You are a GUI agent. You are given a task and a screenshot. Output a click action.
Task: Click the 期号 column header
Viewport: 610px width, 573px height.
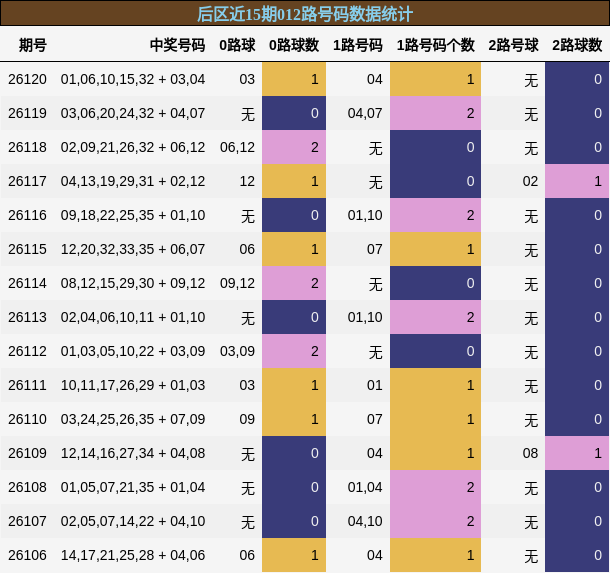[x=33, y=45]
